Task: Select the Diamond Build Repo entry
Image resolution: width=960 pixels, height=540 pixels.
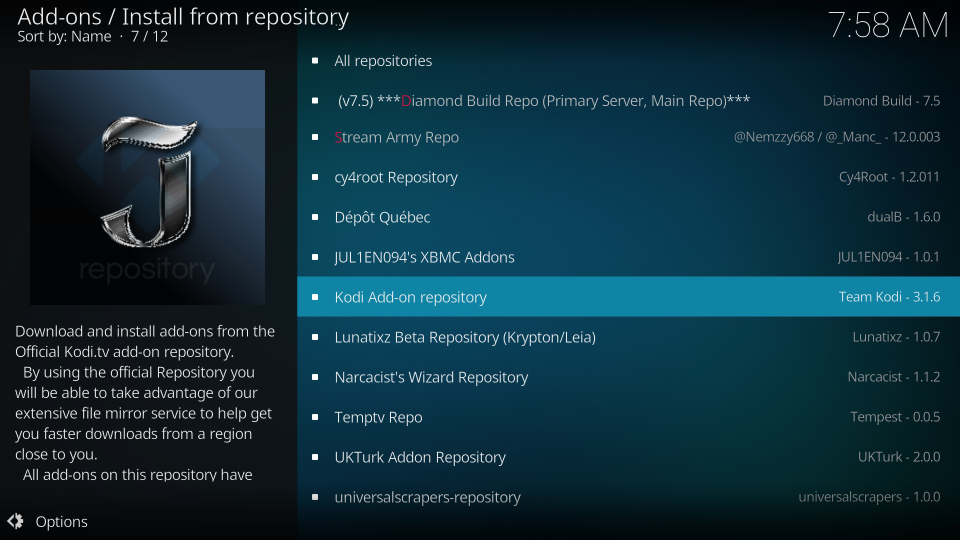Action: [543, 101]
